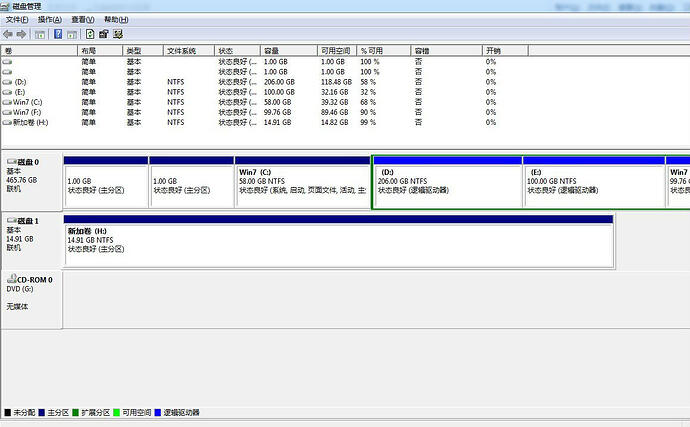Open the 操作(A) menu
The width and height of the screenshot is (690, 427).
coord(50,19)
